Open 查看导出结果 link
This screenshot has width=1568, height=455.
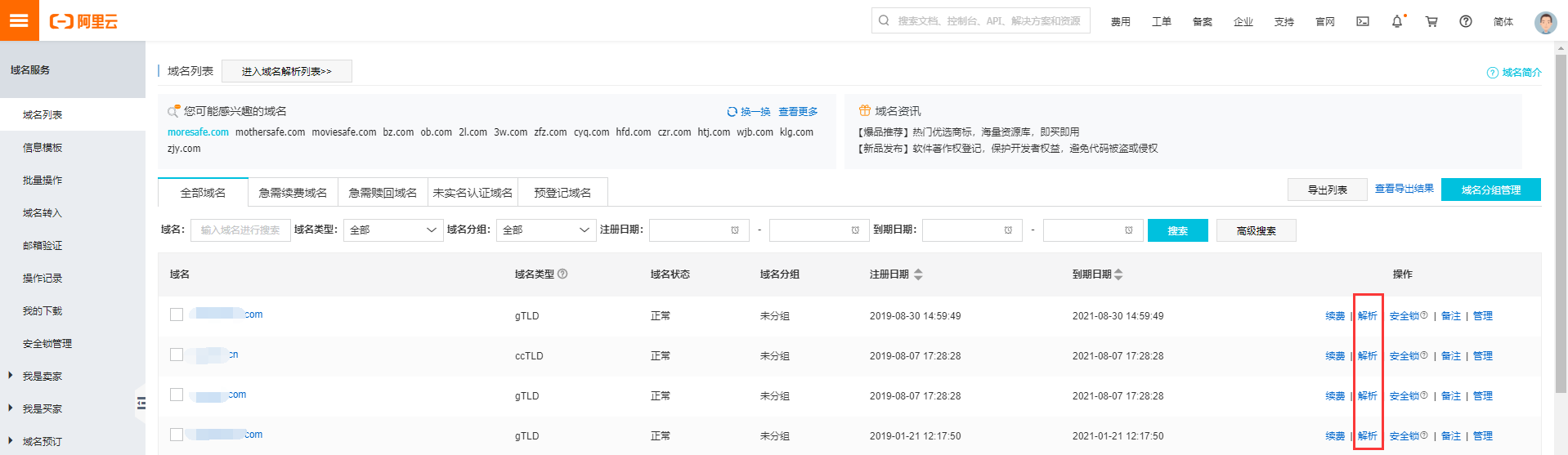click(1404, 189)
